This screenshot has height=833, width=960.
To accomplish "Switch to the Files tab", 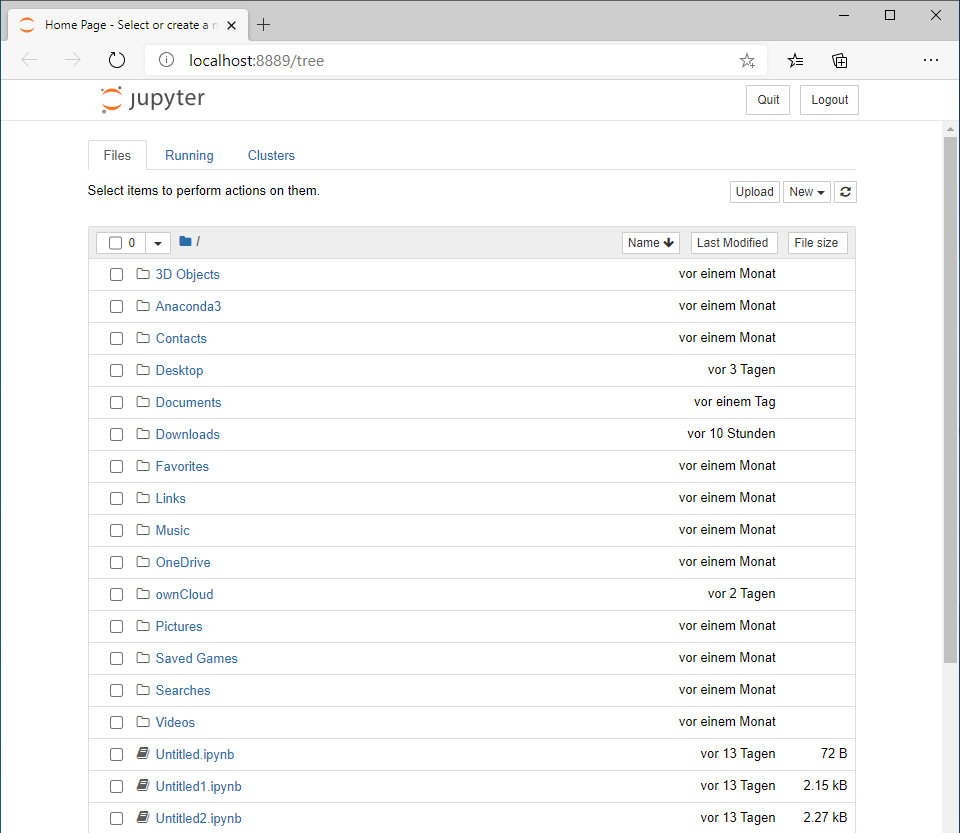I will coord(117,155).
